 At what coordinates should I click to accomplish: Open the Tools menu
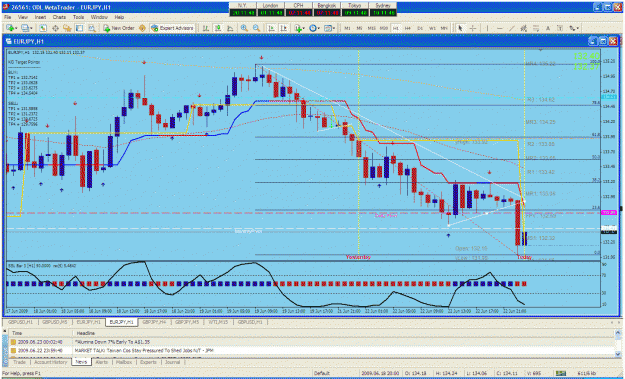(x=79, y=18)
